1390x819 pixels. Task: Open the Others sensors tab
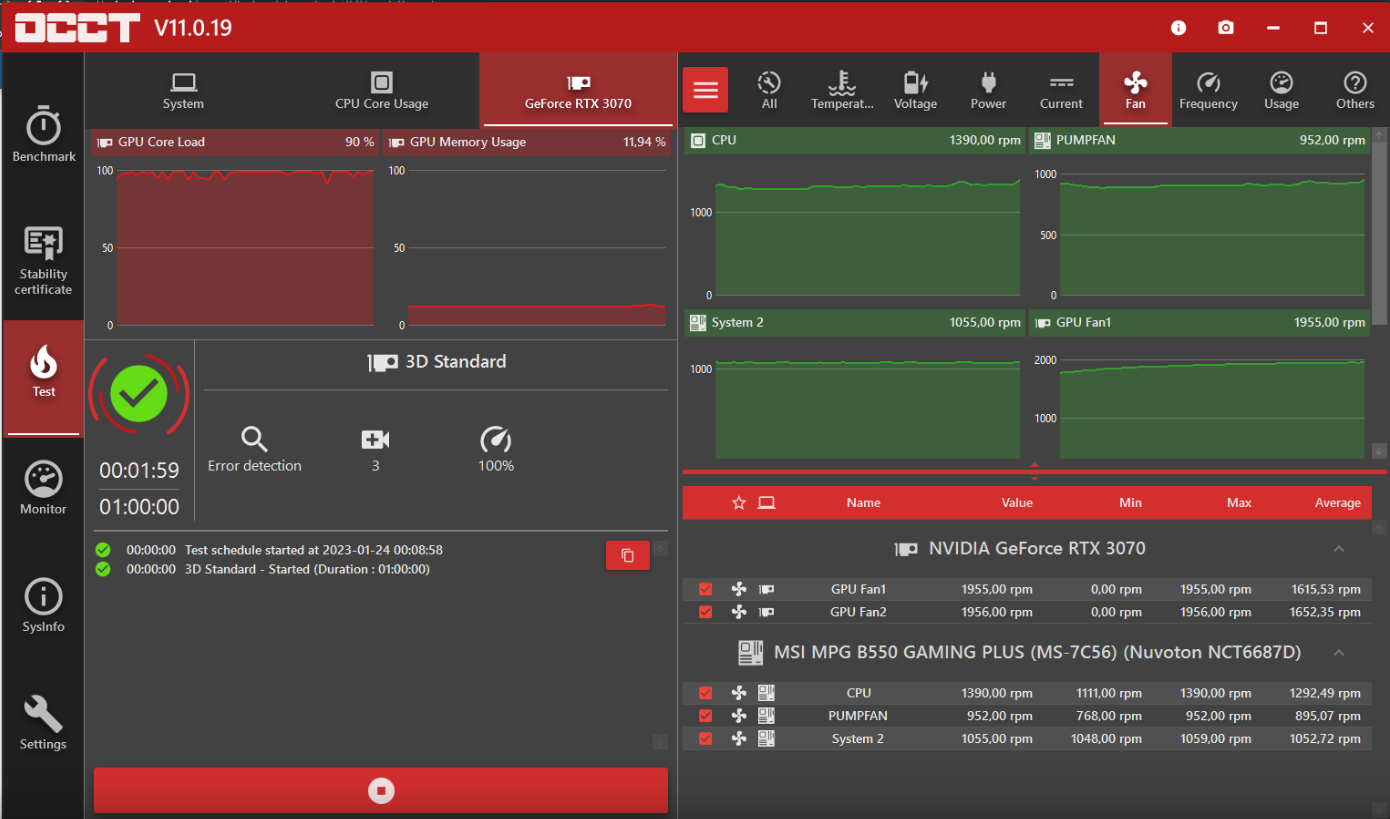point(1355,90)
